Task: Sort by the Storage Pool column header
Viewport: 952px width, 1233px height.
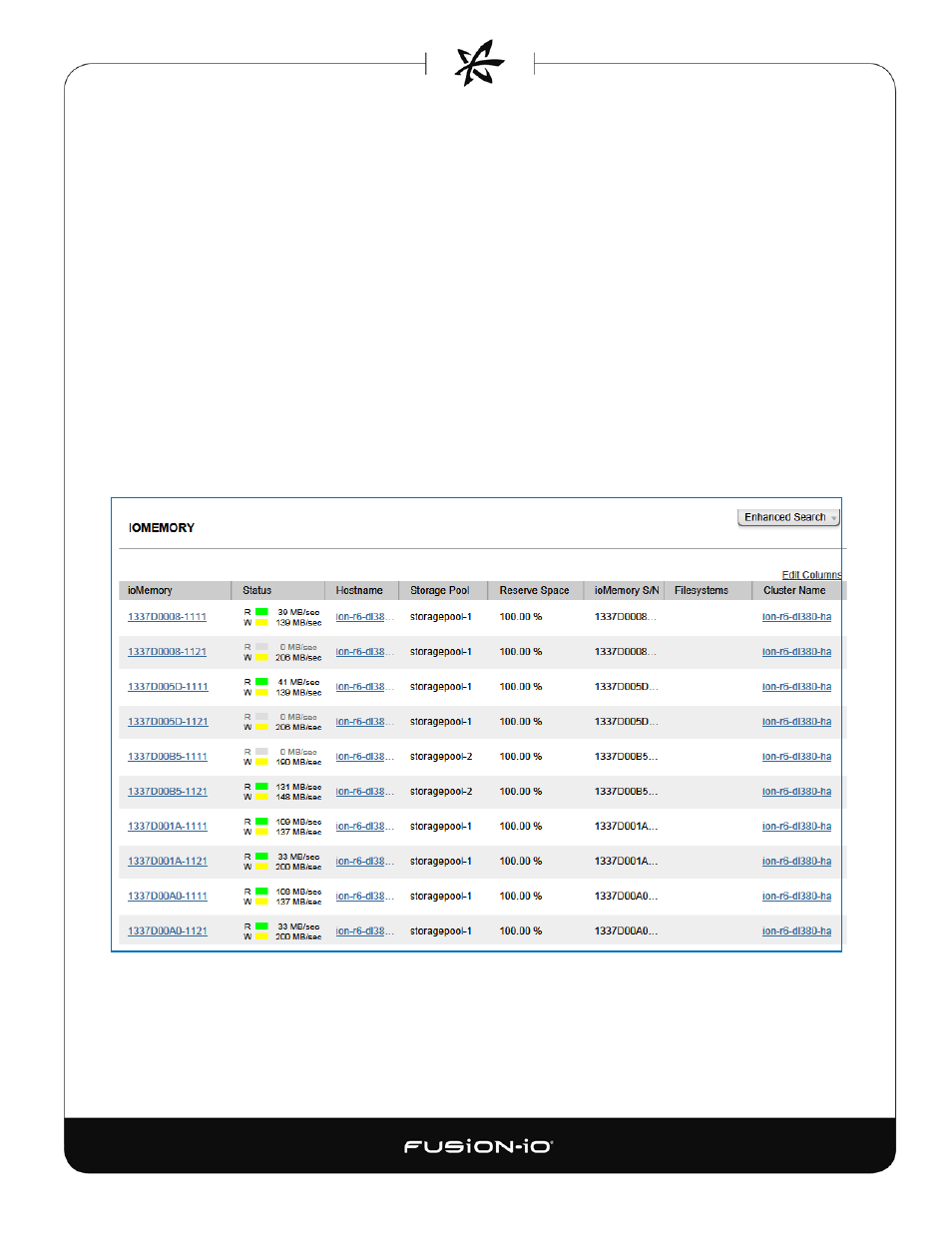Action: 439,590
